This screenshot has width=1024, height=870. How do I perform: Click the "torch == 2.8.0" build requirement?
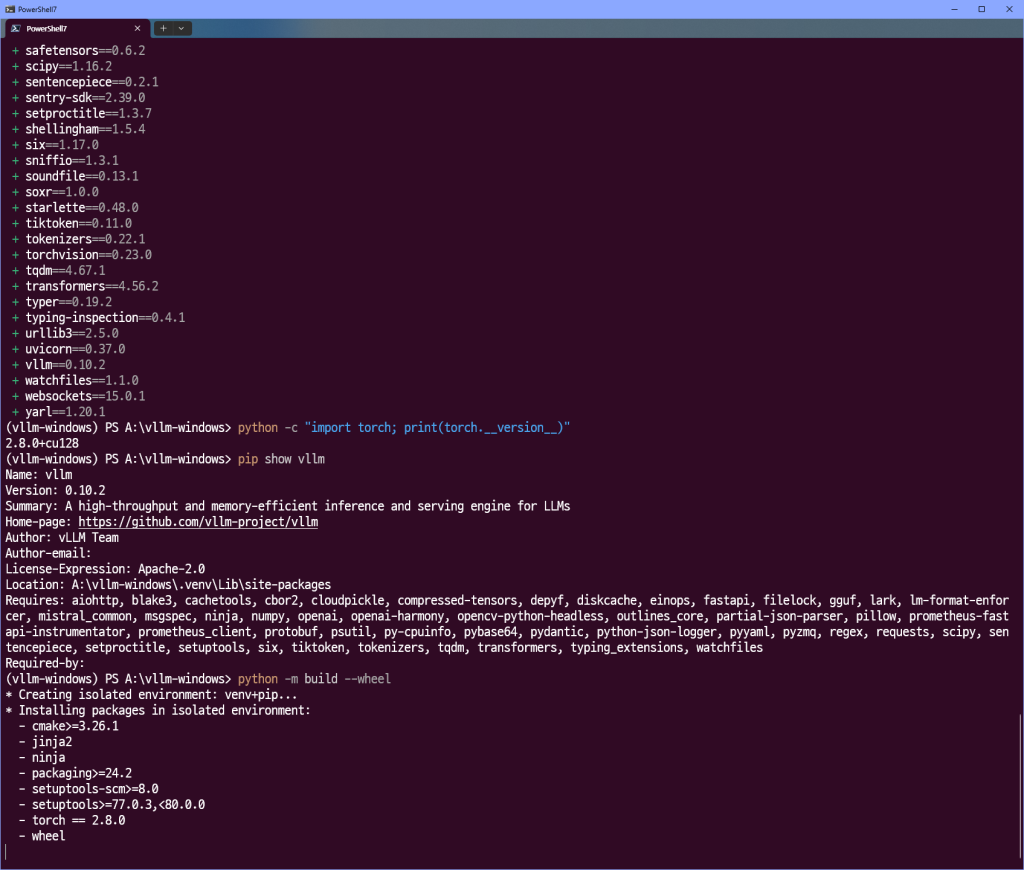pyautogui.click(x=78, y=820)
